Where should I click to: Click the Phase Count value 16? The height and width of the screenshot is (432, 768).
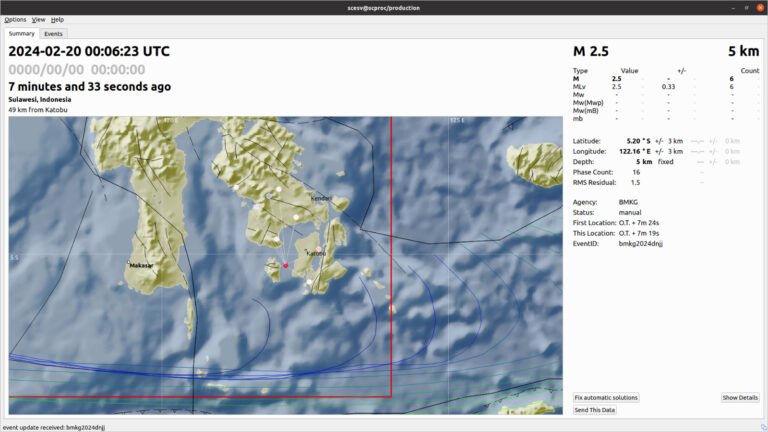(636, 172)
